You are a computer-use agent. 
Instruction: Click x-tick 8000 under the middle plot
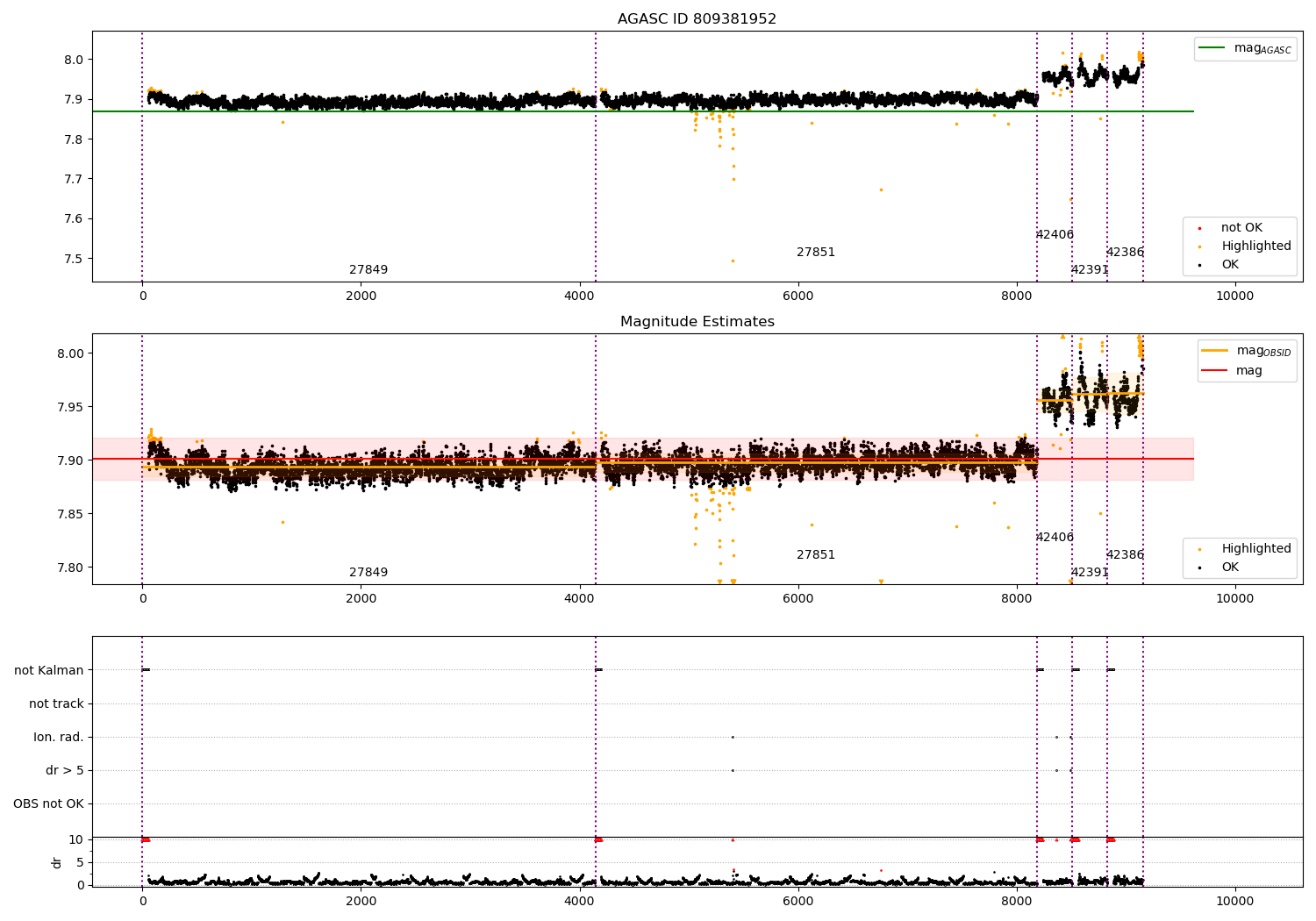[1016, 599]
